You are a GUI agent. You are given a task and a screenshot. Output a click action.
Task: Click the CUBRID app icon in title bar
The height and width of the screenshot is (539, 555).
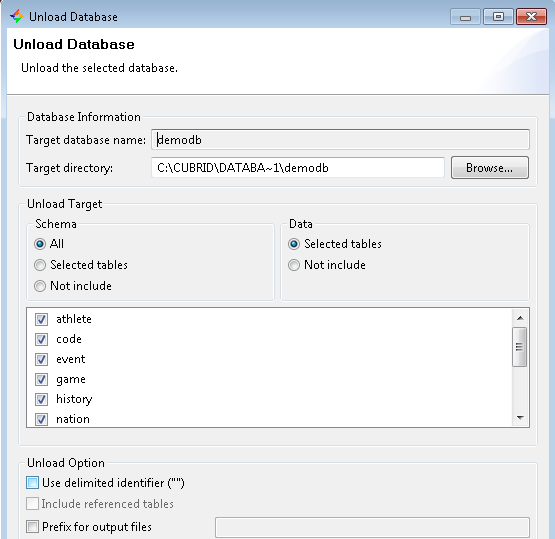[x=16, y=16]
